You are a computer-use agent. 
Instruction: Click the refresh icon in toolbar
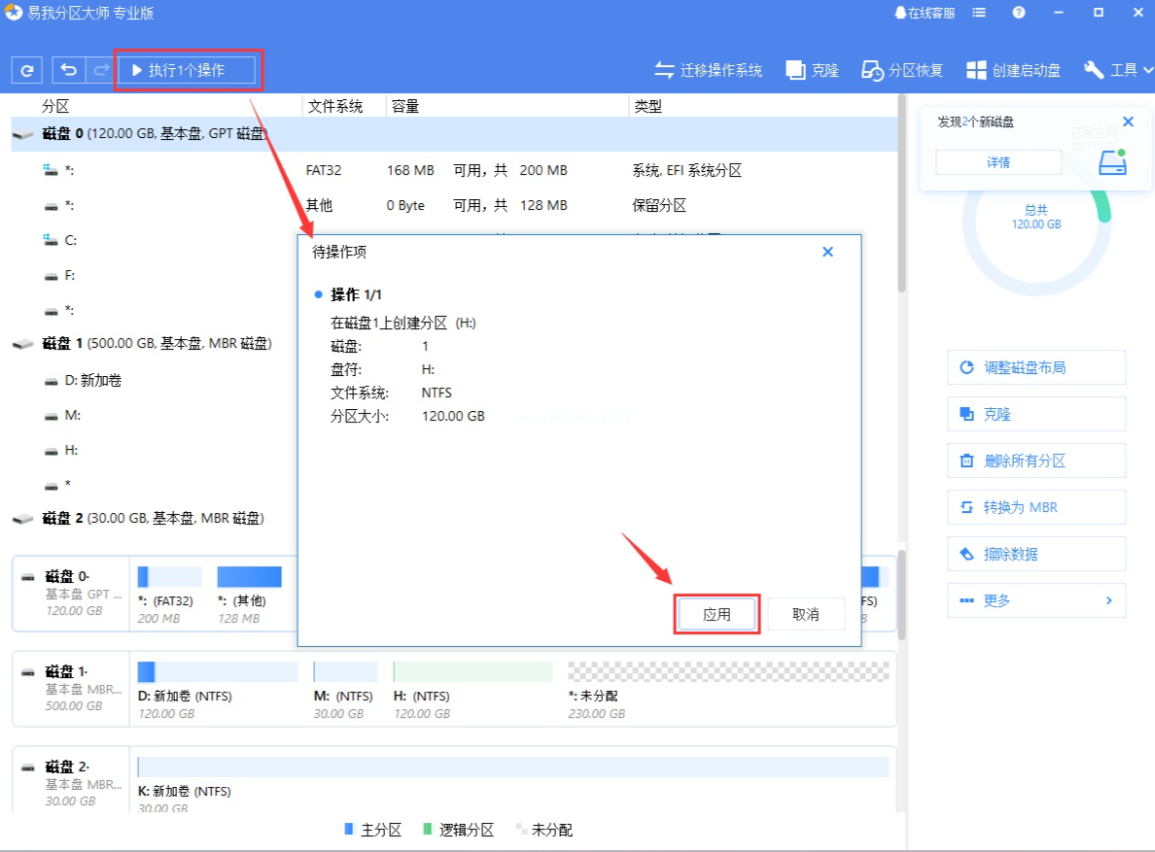27,70
